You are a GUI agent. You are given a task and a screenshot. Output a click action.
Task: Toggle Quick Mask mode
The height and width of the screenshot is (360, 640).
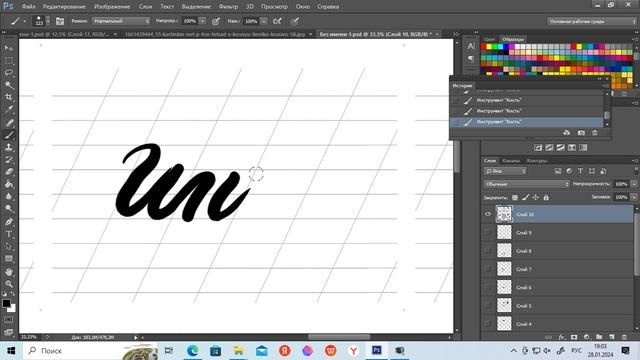(x=9, y=320)
